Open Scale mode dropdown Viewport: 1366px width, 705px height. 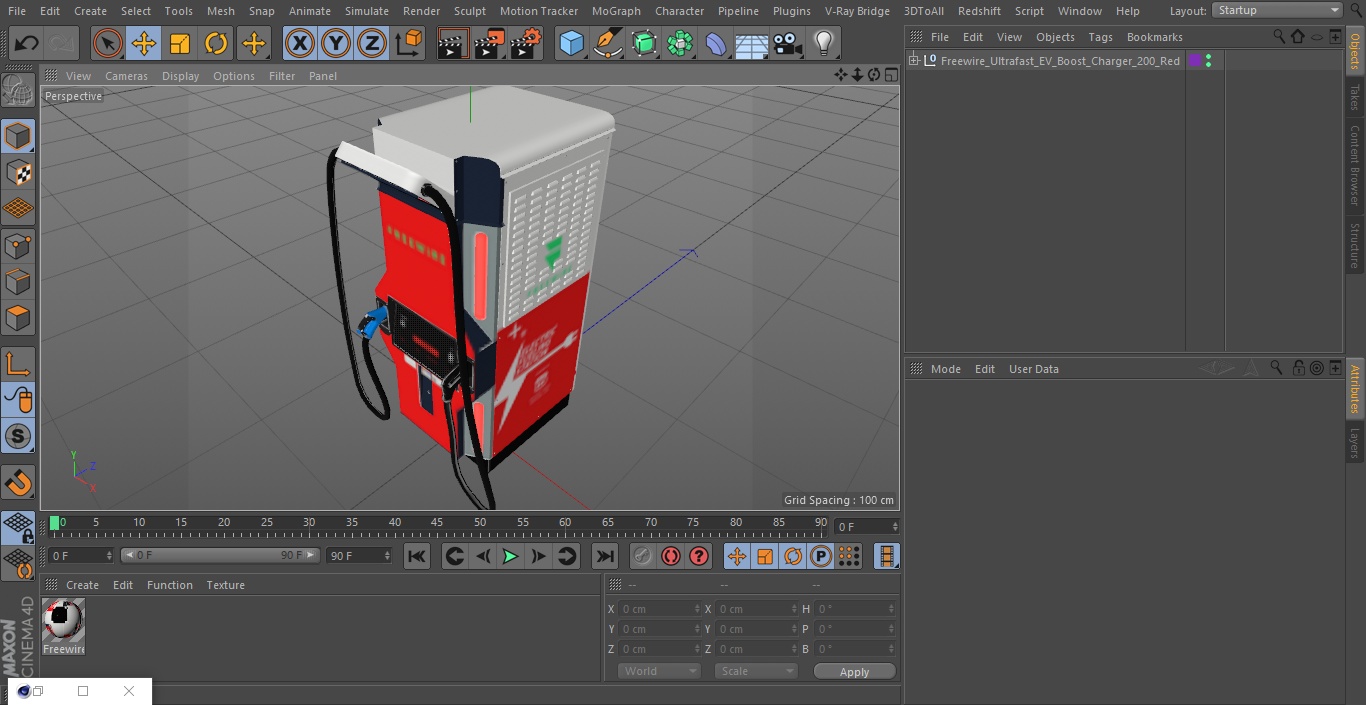756,671
